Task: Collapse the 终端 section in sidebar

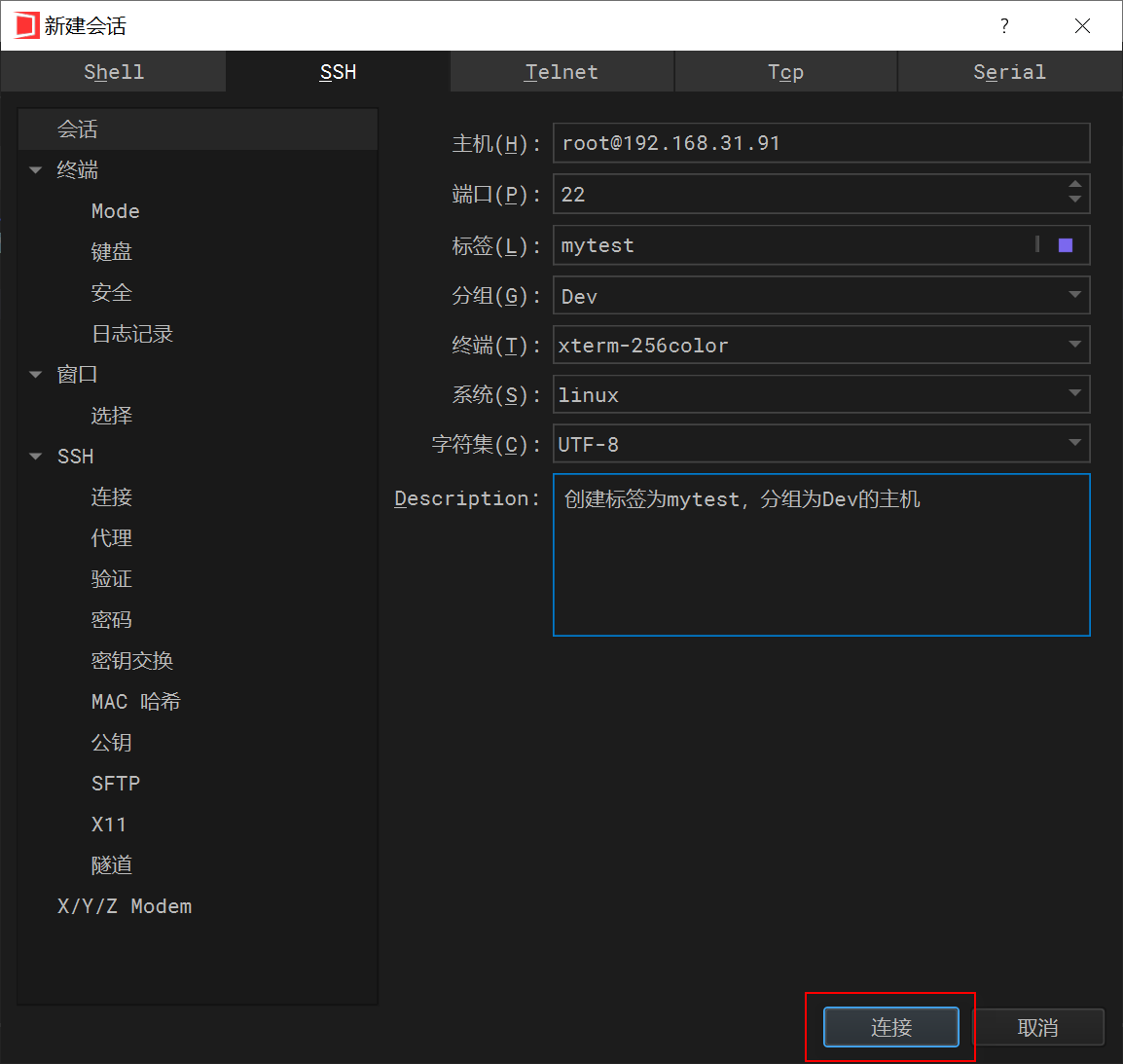Action: pos(36,169)
